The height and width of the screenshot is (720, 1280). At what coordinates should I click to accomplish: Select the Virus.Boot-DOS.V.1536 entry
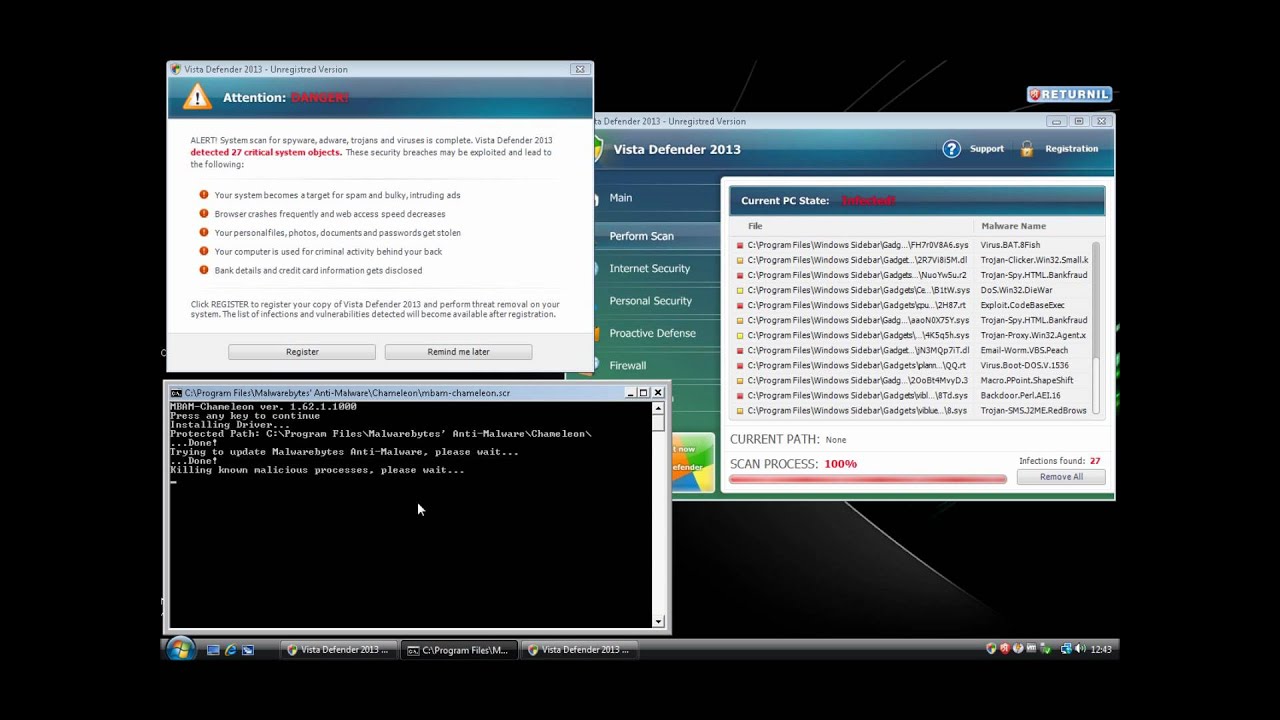click(x=1024, y=365)
